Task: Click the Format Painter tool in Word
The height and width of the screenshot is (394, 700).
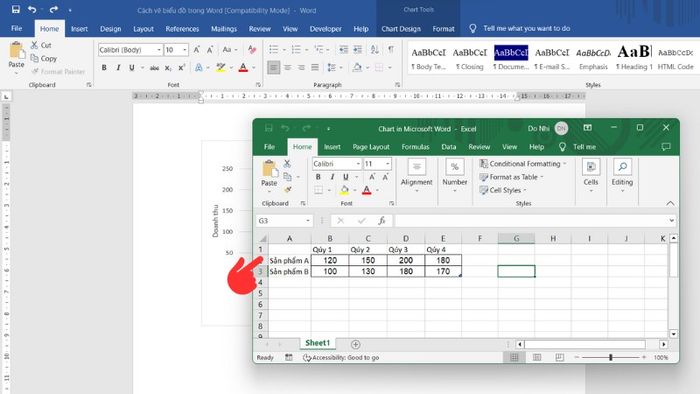Action: click(58, 71)
